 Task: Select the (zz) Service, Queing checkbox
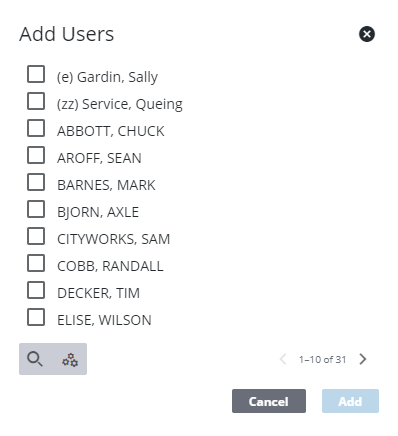click(36, 101)
